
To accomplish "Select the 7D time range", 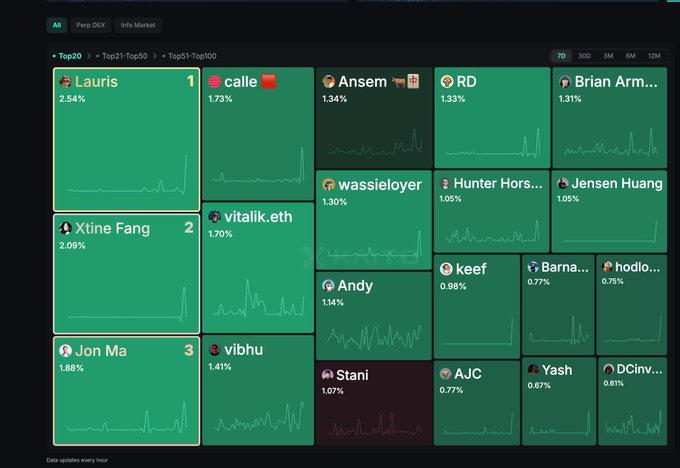I will click(561, 56).
